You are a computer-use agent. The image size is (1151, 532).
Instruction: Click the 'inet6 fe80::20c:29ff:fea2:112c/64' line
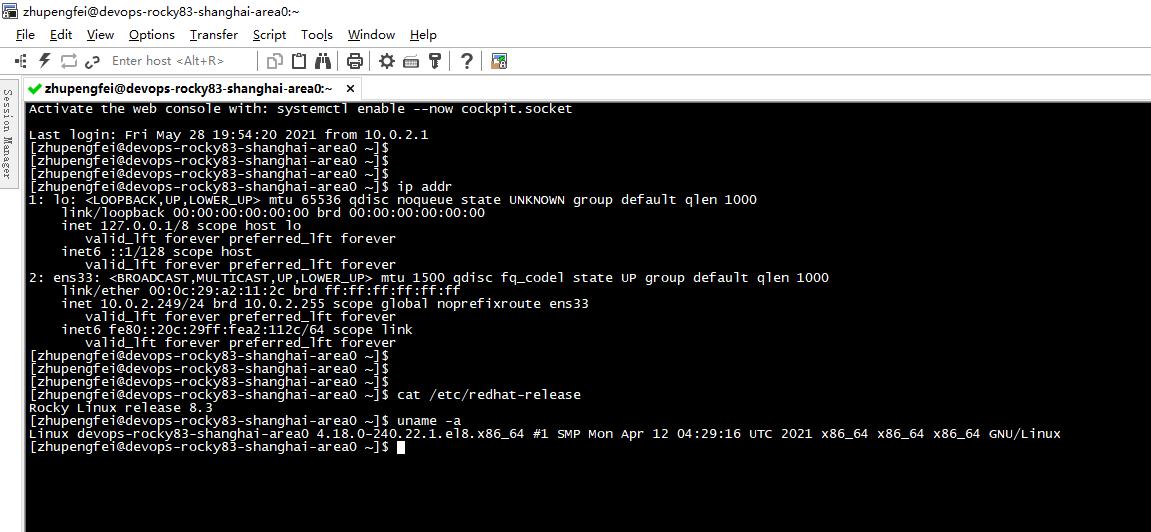(237, 329)
